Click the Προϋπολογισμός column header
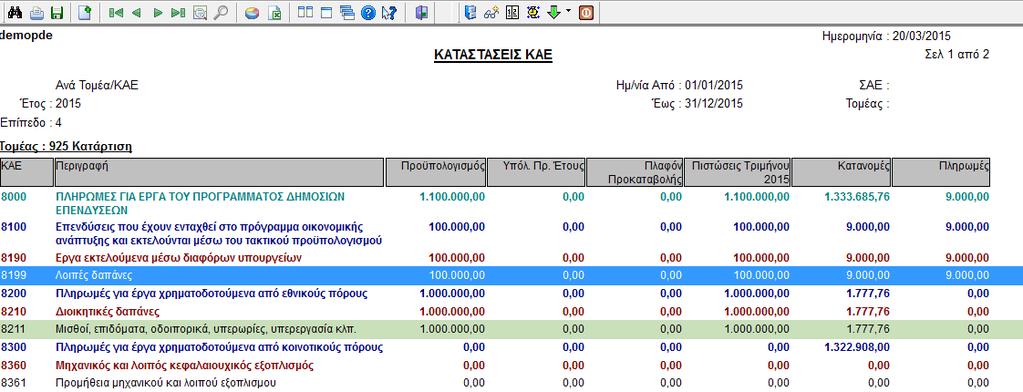This screenshot has width=1023, height=392. tap(436, 173)
